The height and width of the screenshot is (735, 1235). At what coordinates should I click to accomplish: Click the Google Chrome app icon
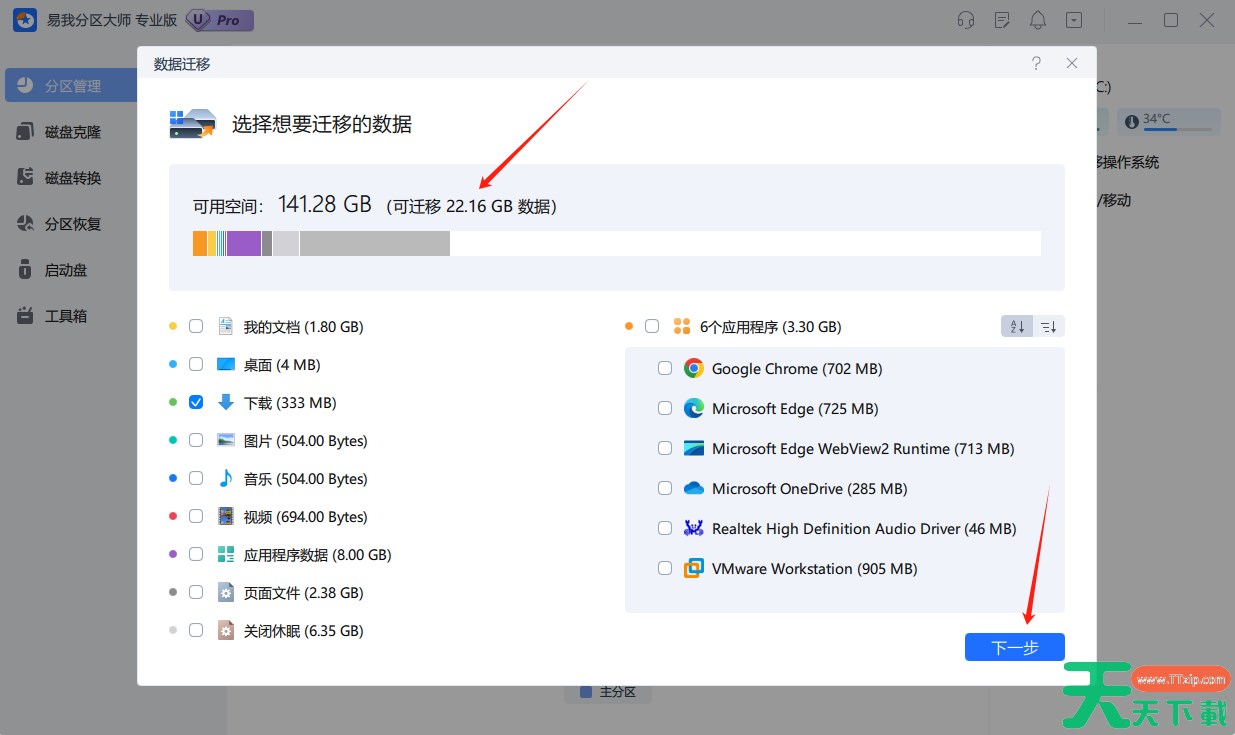pyautogui.click(x=693, y=369)
